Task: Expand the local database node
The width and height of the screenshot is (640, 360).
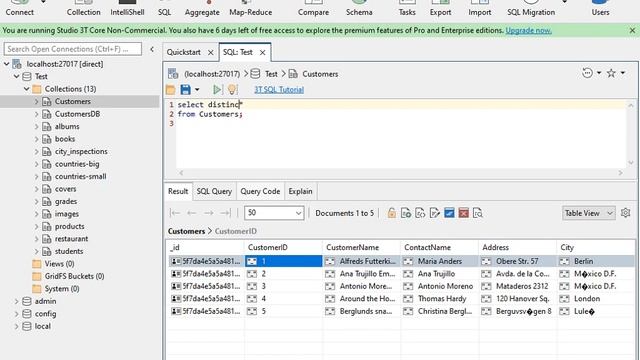Action: [16, 326]
